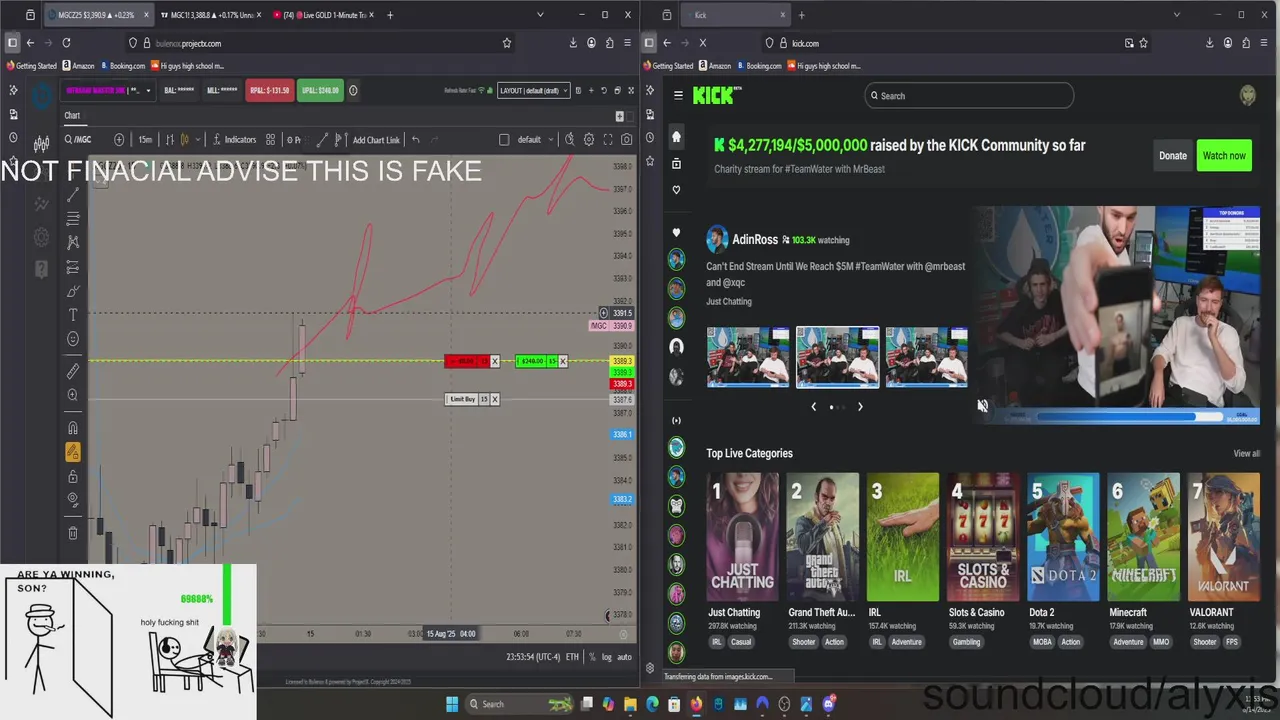Screen dimensions: 1280x720
Task: Select the zoom-in magnifier chart tool
Action: 73,395
